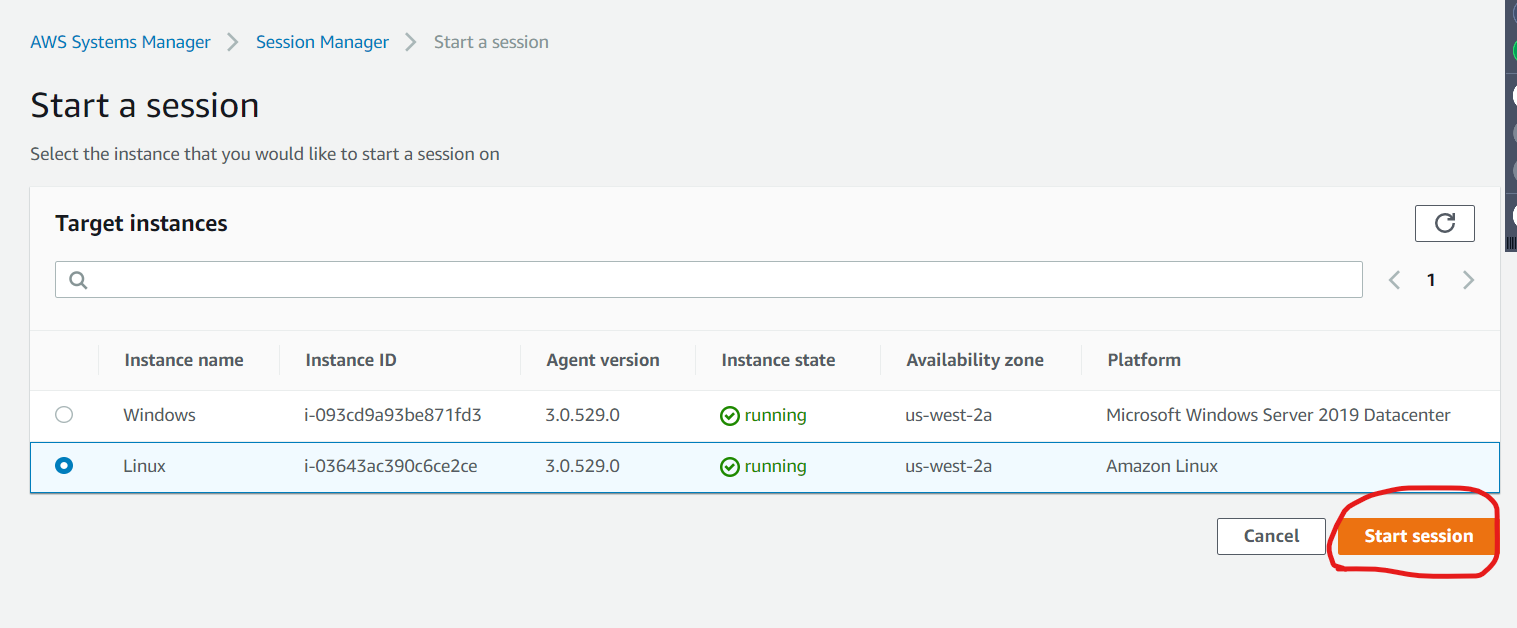This screenshot has height=628, width=1517.
Task: Click the refresh target instances icon button
Action: click(1444, 223)
